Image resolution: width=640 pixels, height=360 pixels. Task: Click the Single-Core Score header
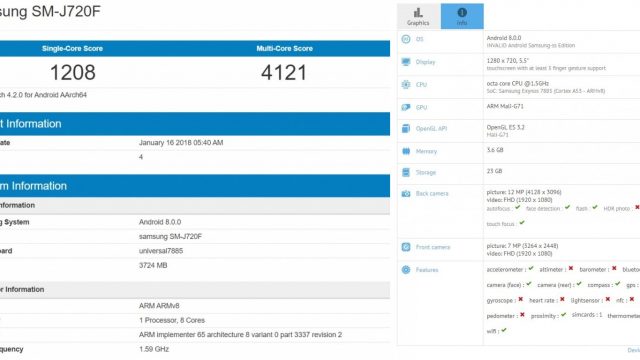pos(72,49)
